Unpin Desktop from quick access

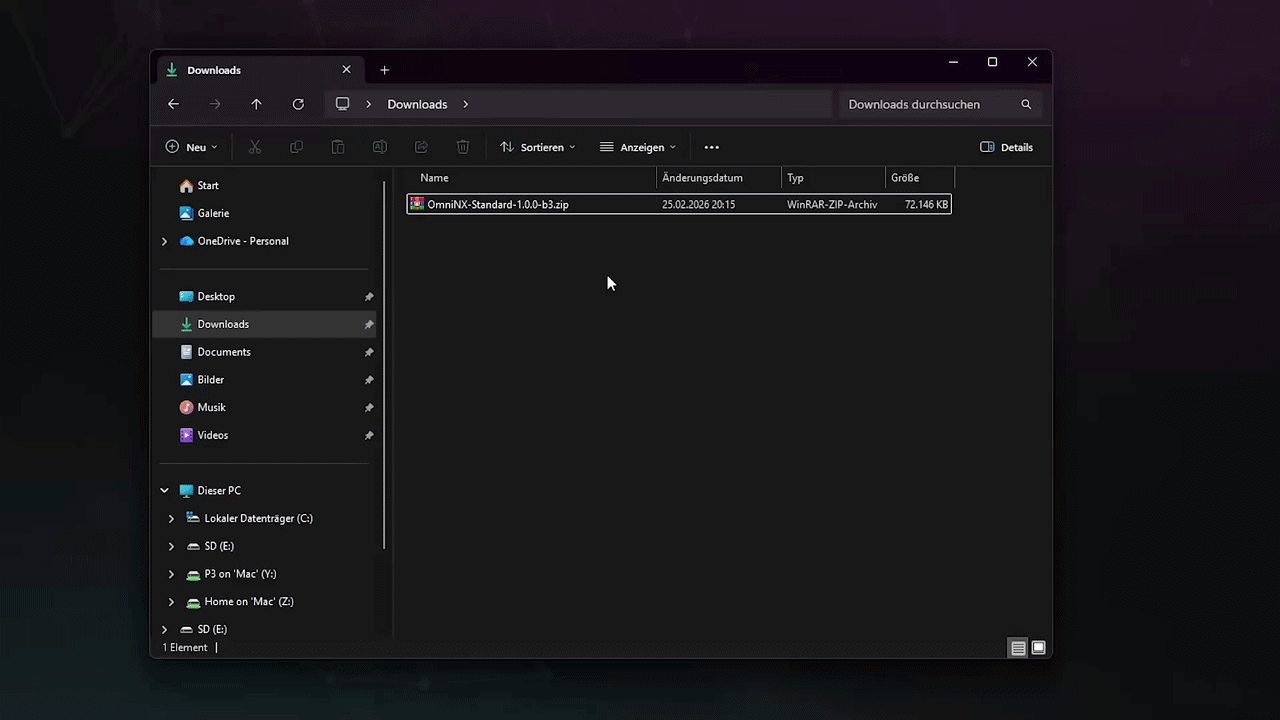[369, 297]
